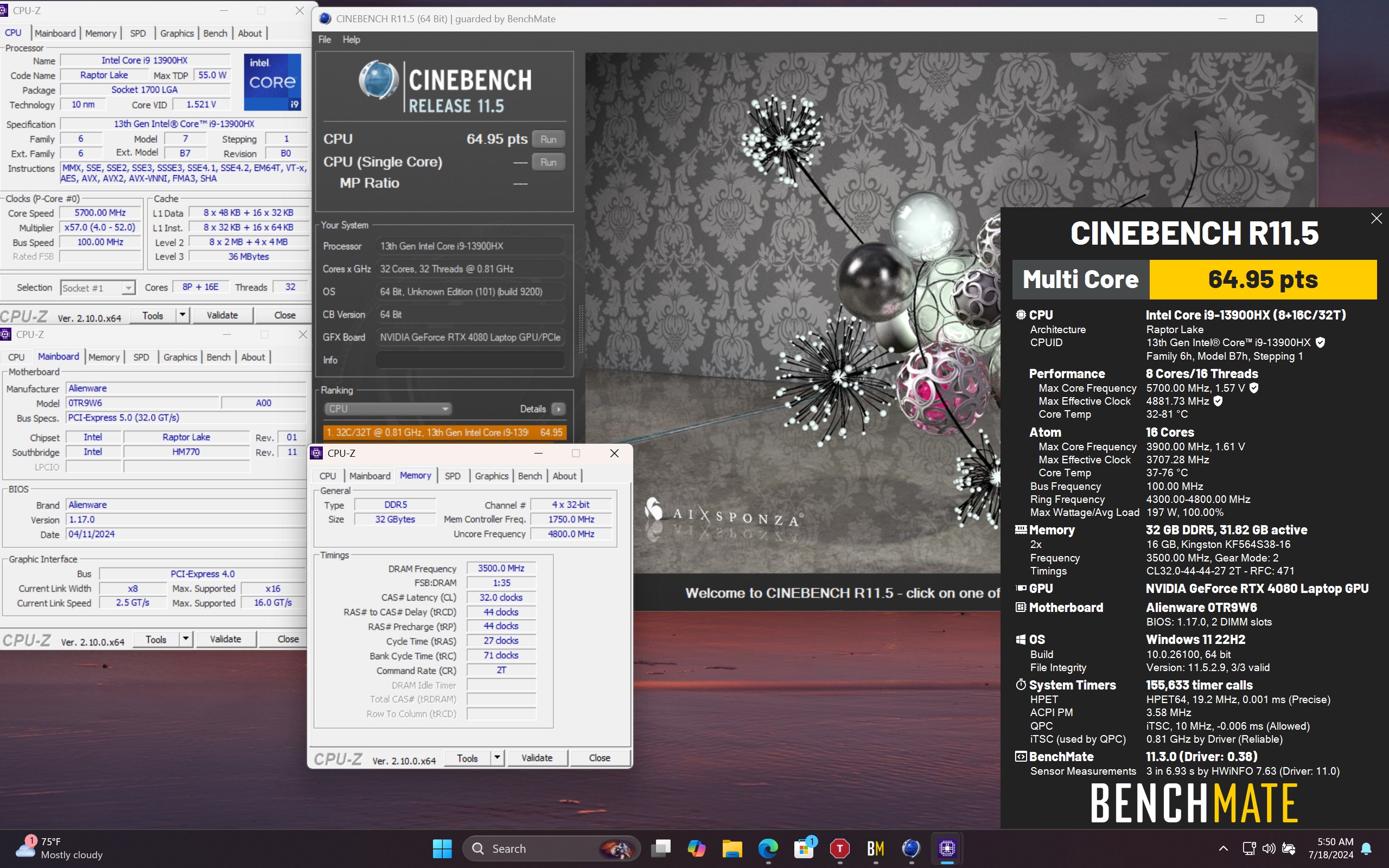Open the Cinebench File menu
The image size is (1389, 868).
324,40
